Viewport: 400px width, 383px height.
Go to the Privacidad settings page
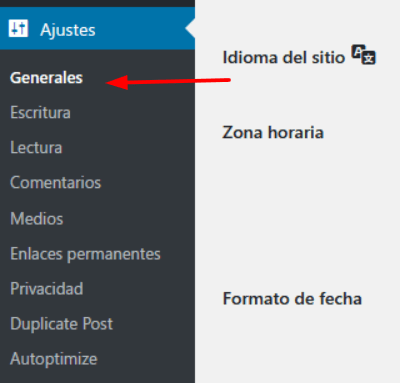tap(47, 289)
